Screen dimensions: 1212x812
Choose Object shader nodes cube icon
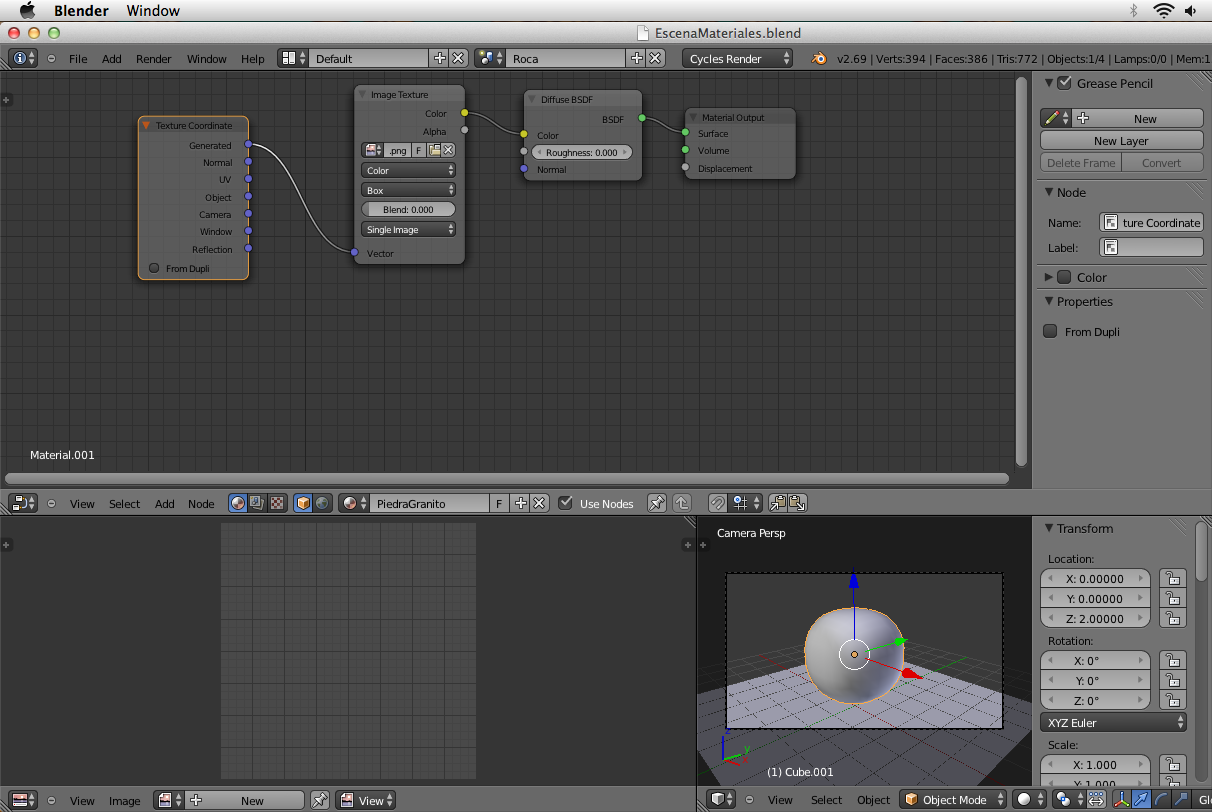tap(304, 503)
